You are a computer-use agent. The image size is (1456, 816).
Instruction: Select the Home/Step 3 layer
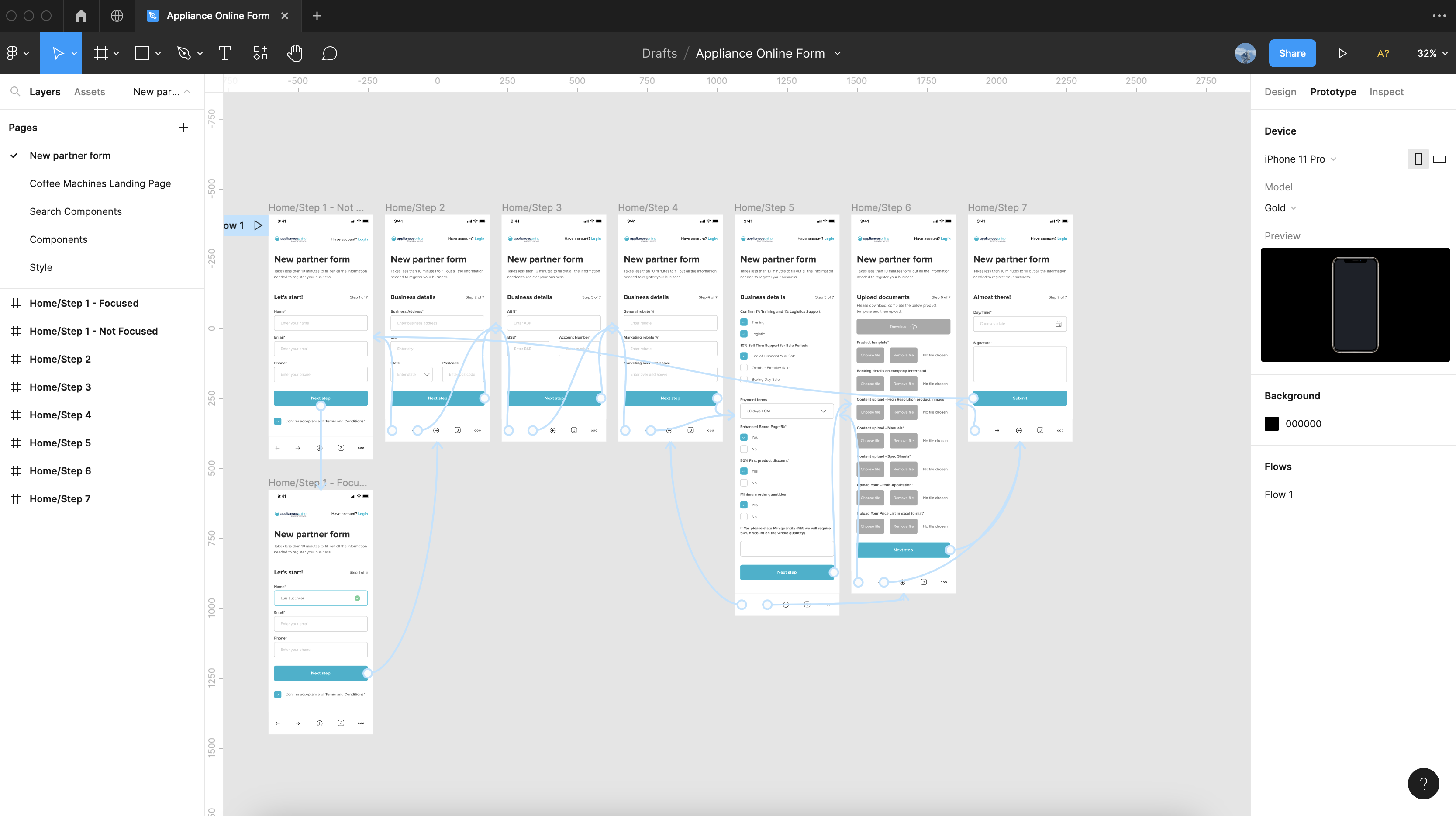[x=60, y=387]
